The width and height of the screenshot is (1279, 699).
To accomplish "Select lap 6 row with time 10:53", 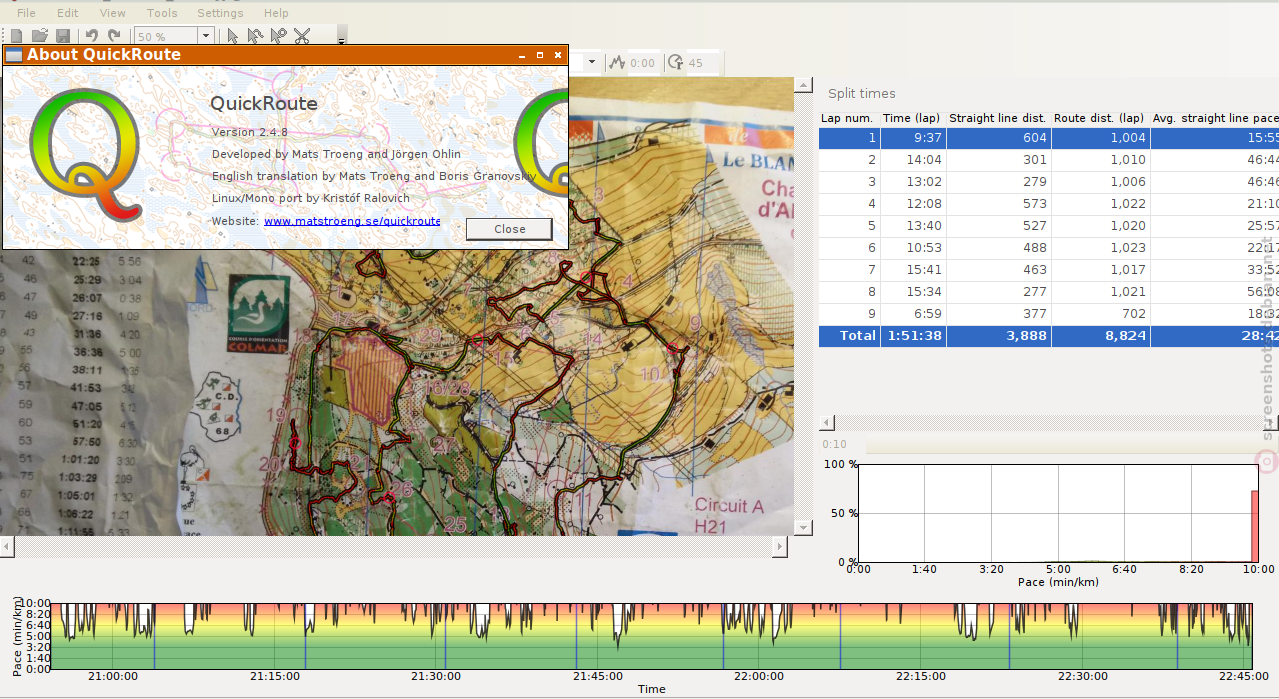I will (x=1049, y=248).
